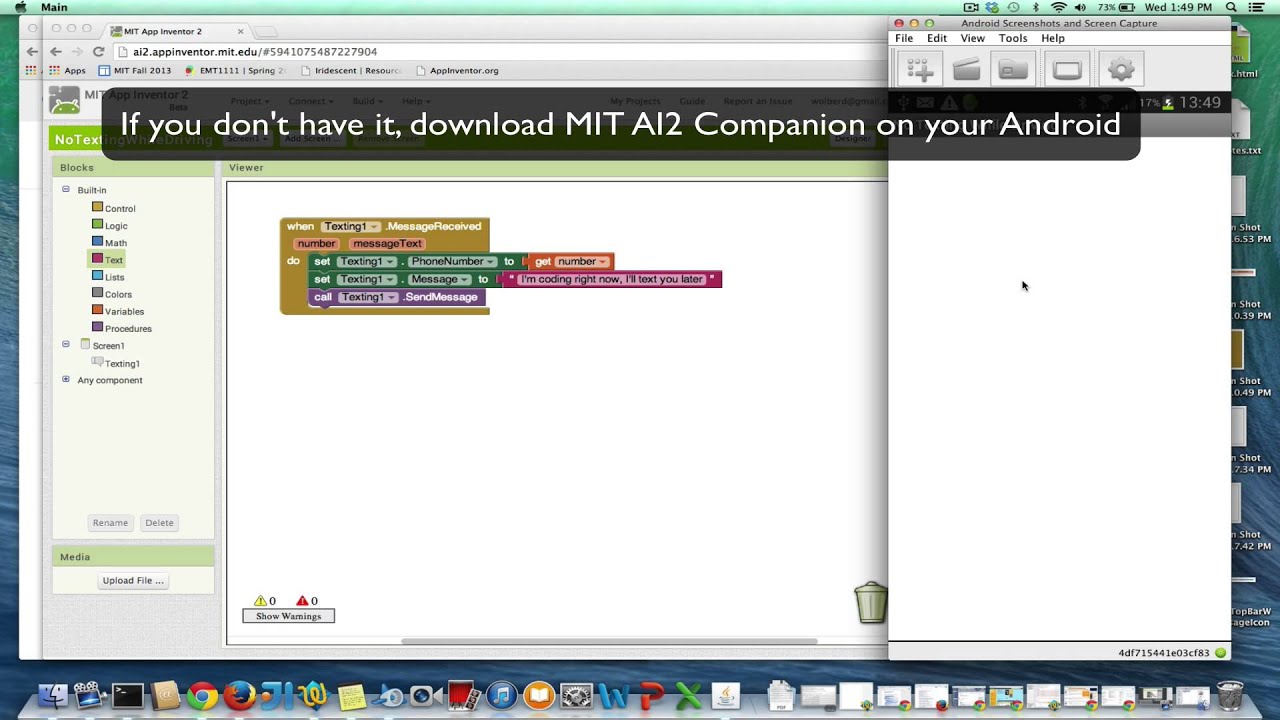Click the grid-plus toolbar icon in Android Screenshots
The image size is (1280, 720).
[x=920, y=69]
